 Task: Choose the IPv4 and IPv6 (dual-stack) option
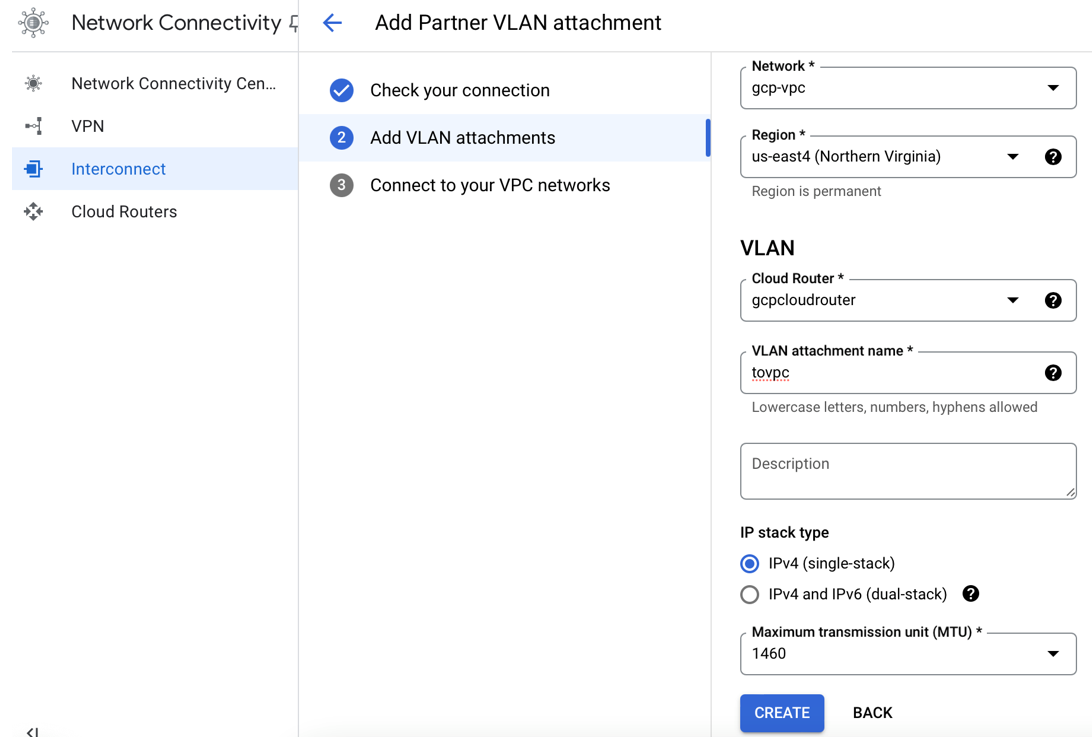[x=750, y=595]
